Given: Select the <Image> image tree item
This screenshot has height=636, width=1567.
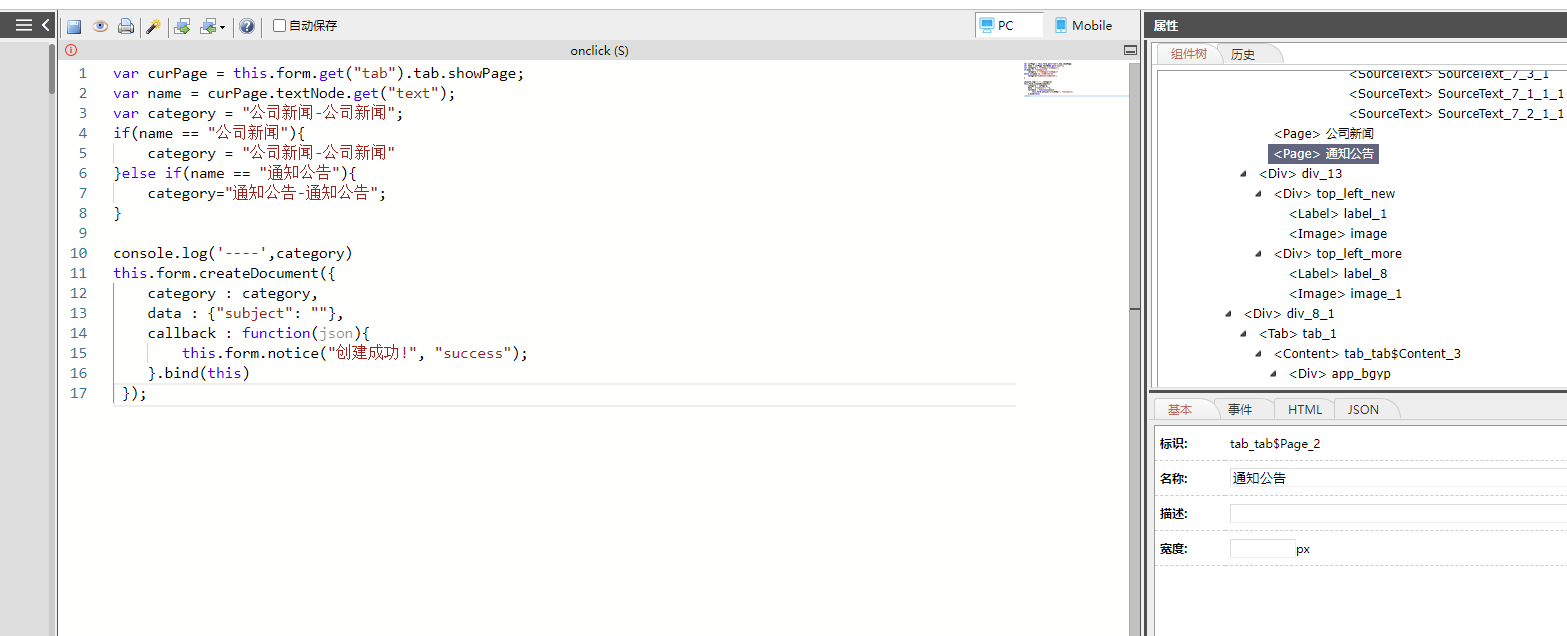Looking at the screenshot, I should [x=1338, y=233].
